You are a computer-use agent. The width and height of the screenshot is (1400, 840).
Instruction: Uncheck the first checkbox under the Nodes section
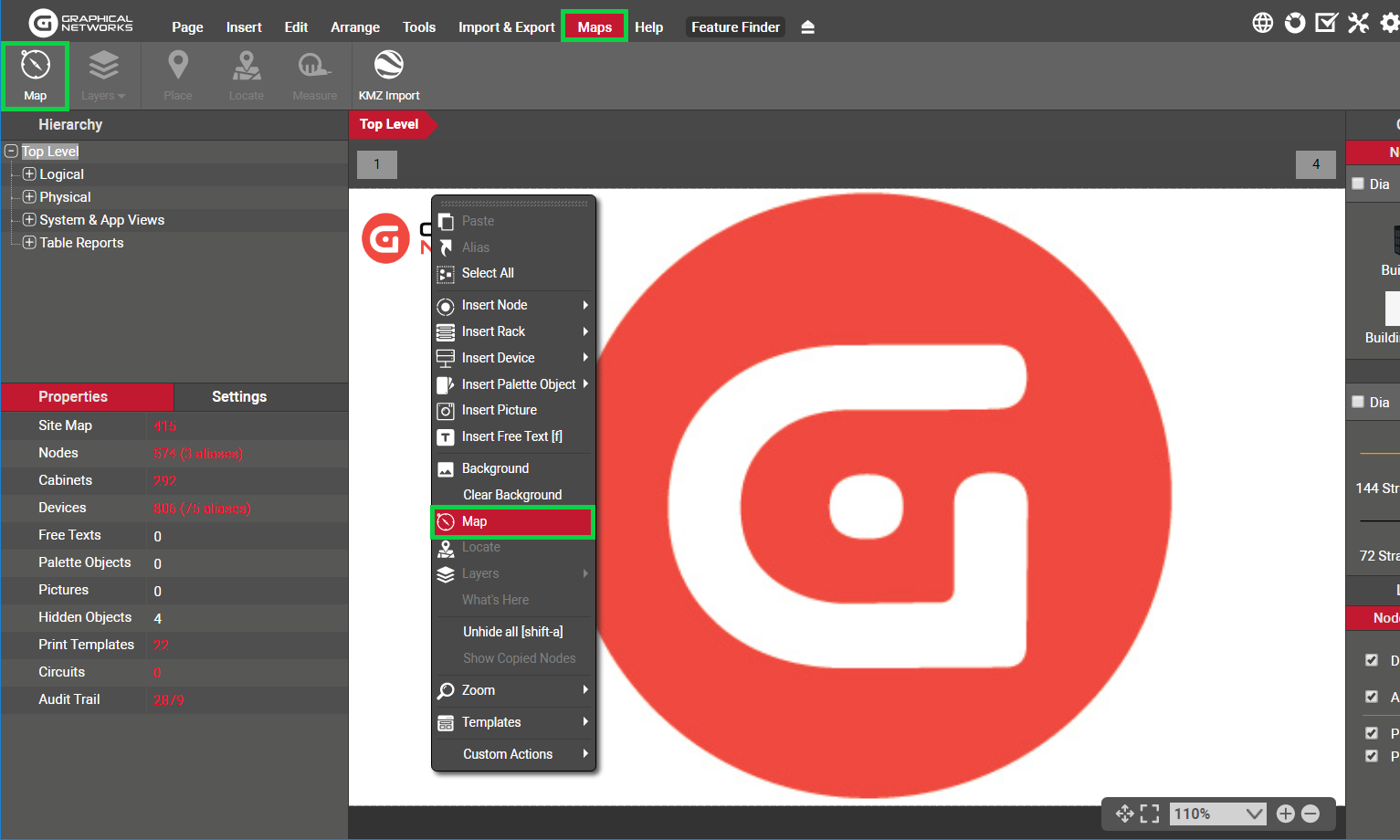click(x=1371, y=660)
